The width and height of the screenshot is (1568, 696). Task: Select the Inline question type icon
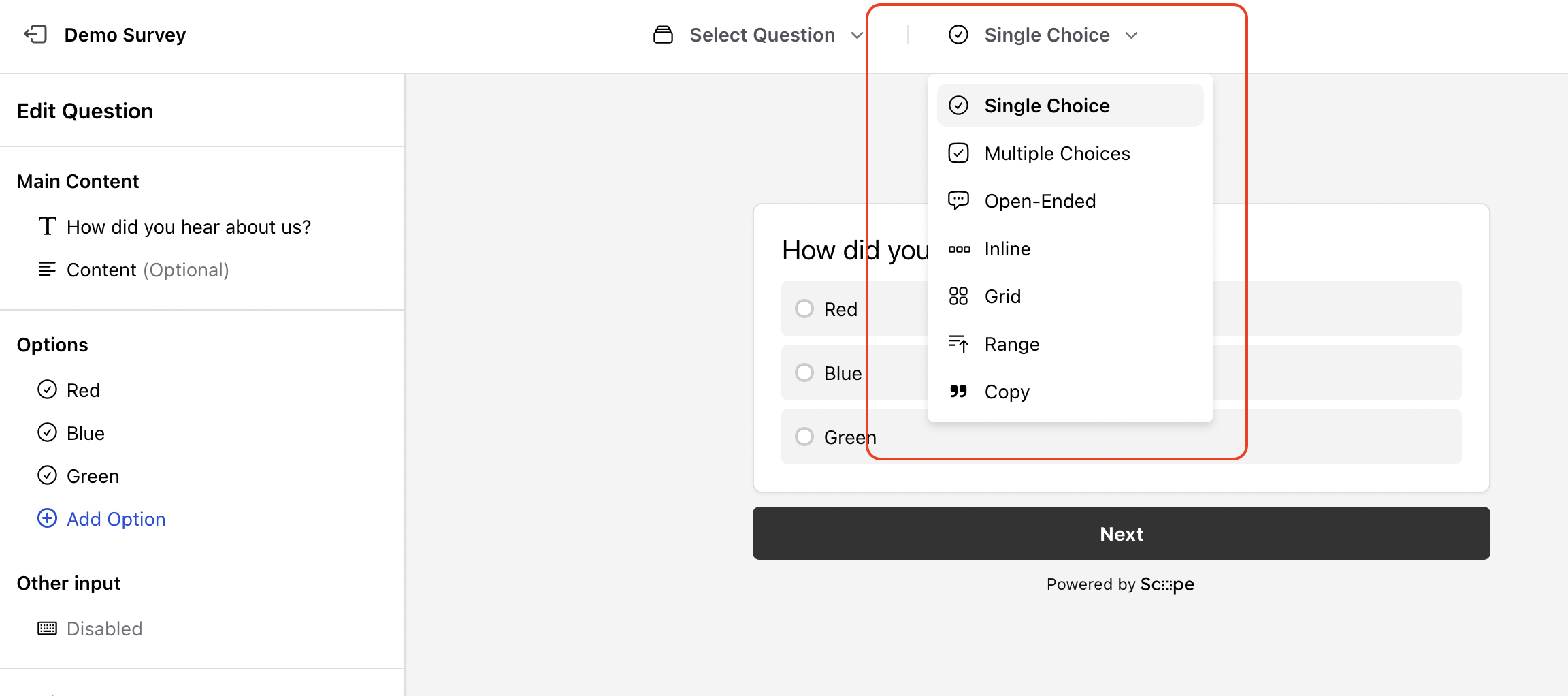[959, 248]
